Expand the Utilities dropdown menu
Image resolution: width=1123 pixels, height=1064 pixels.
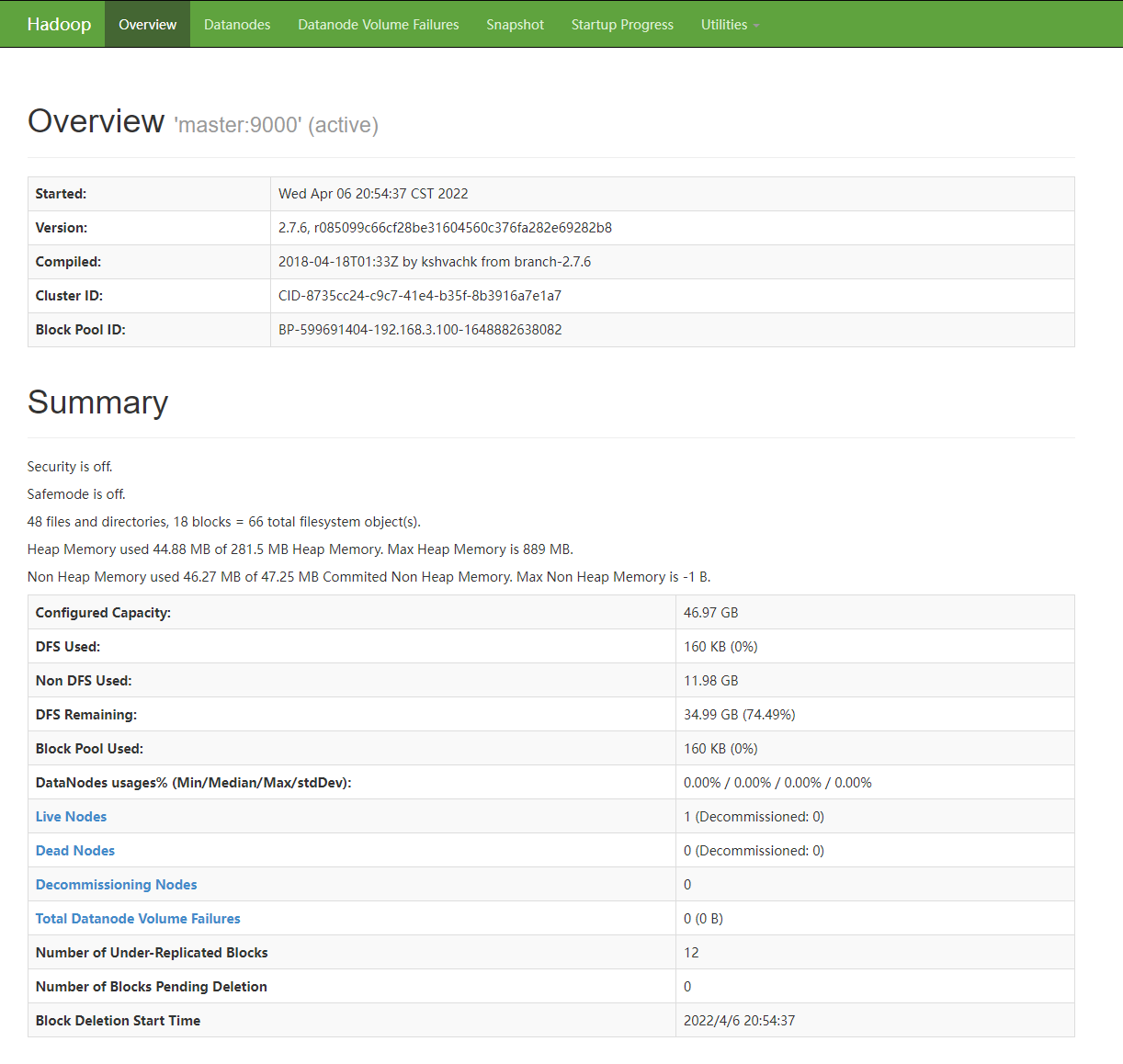tap(730, 24)
